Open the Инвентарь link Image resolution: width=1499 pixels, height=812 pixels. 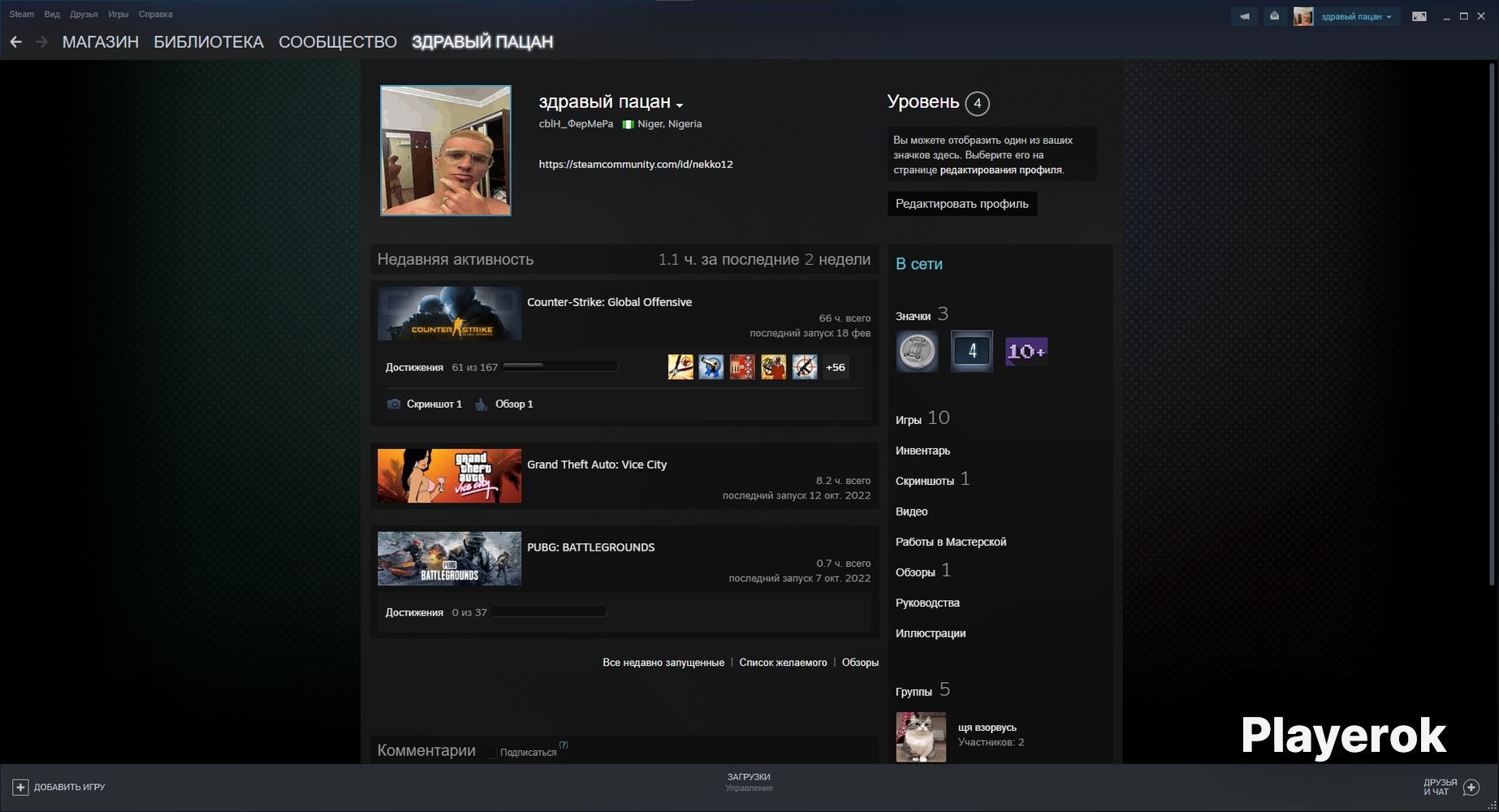pyautogui.click(x=922, y=451)
